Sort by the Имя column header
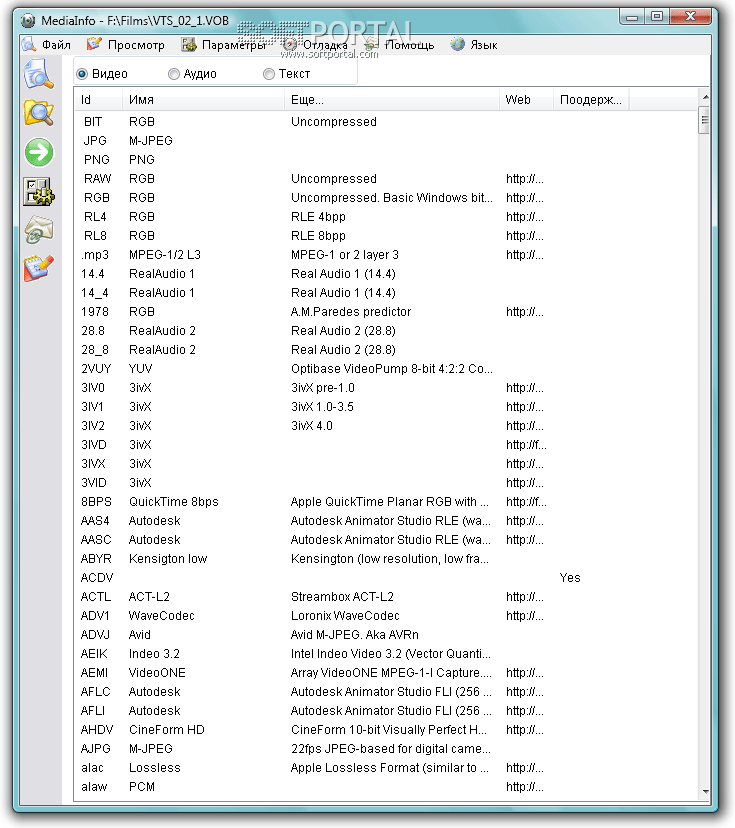Viewport: 735px width, 828px height. tap(204, 100)
